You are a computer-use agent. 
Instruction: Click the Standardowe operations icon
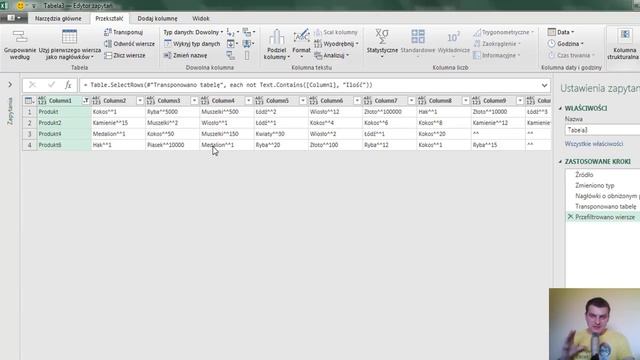[418, 37]
